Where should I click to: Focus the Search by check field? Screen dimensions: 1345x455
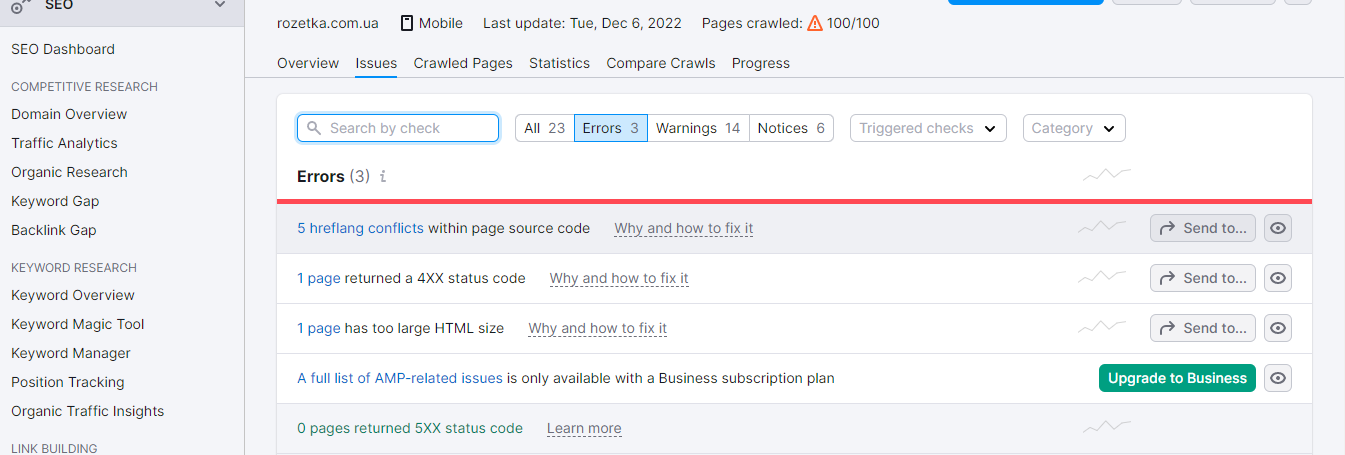tap(398, 128)
